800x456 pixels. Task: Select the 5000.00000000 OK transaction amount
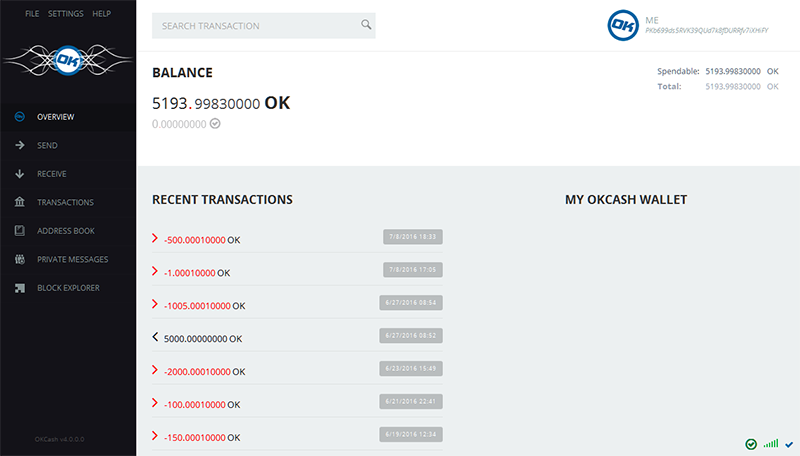click(203, 339)
